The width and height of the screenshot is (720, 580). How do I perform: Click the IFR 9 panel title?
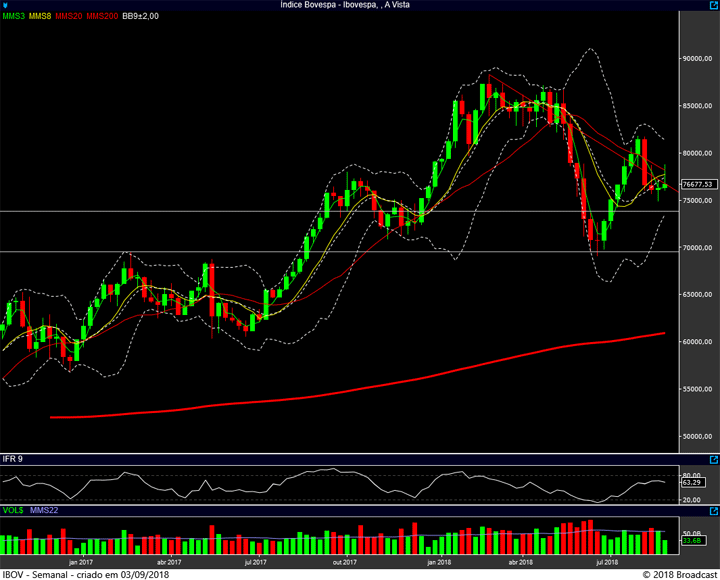[13, 459]
